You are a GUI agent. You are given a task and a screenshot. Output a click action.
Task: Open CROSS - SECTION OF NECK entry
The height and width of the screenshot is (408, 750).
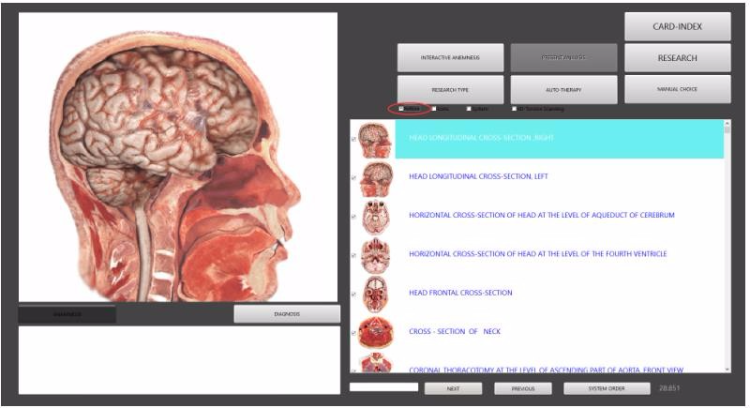[454, 331]
